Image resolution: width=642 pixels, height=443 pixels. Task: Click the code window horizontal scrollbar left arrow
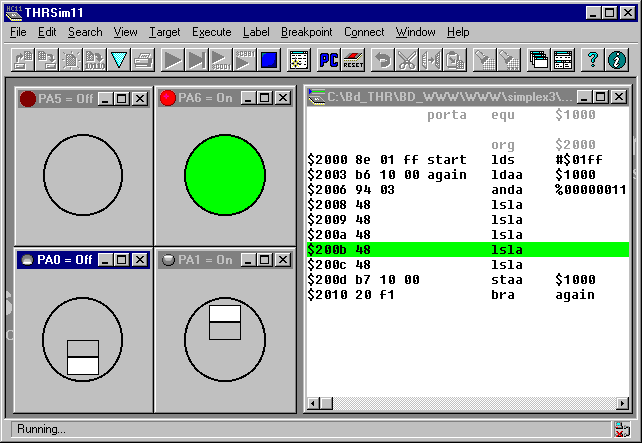coord(315,403)
